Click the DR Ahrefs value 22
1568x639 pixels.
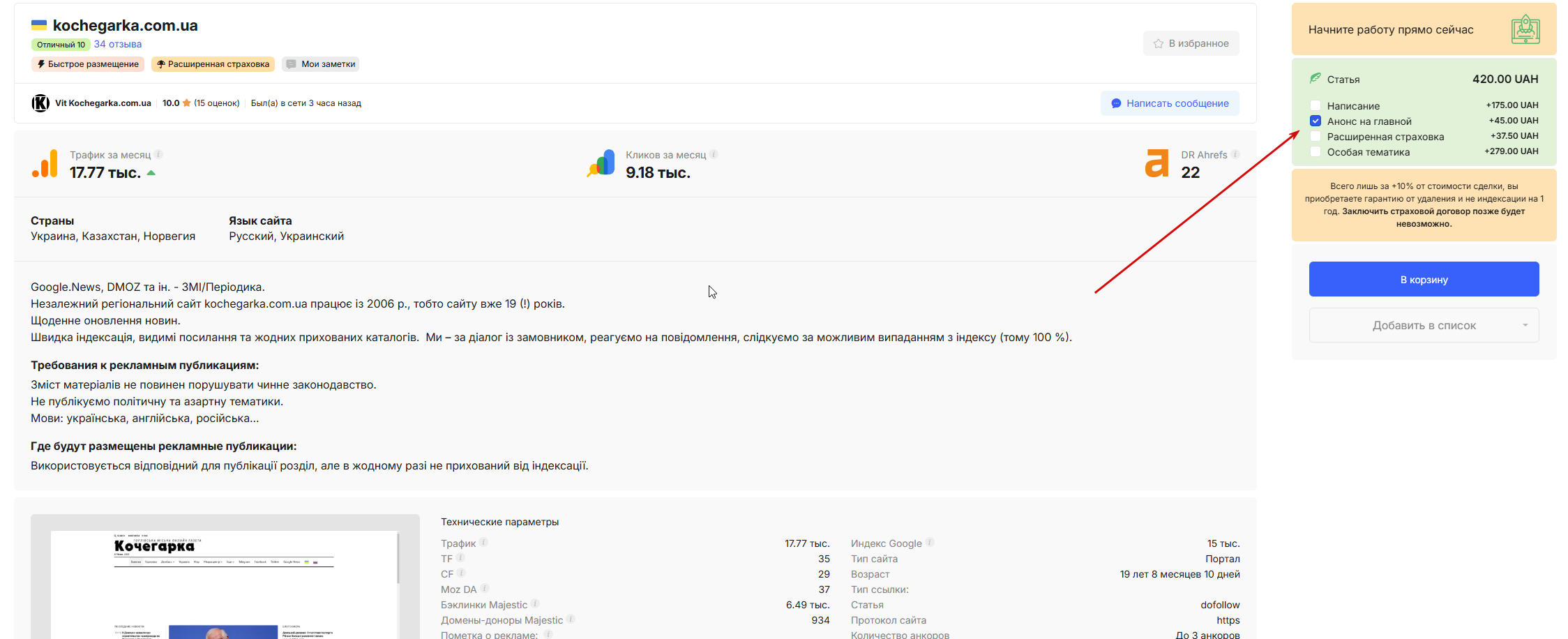(x=1191, y=172)
